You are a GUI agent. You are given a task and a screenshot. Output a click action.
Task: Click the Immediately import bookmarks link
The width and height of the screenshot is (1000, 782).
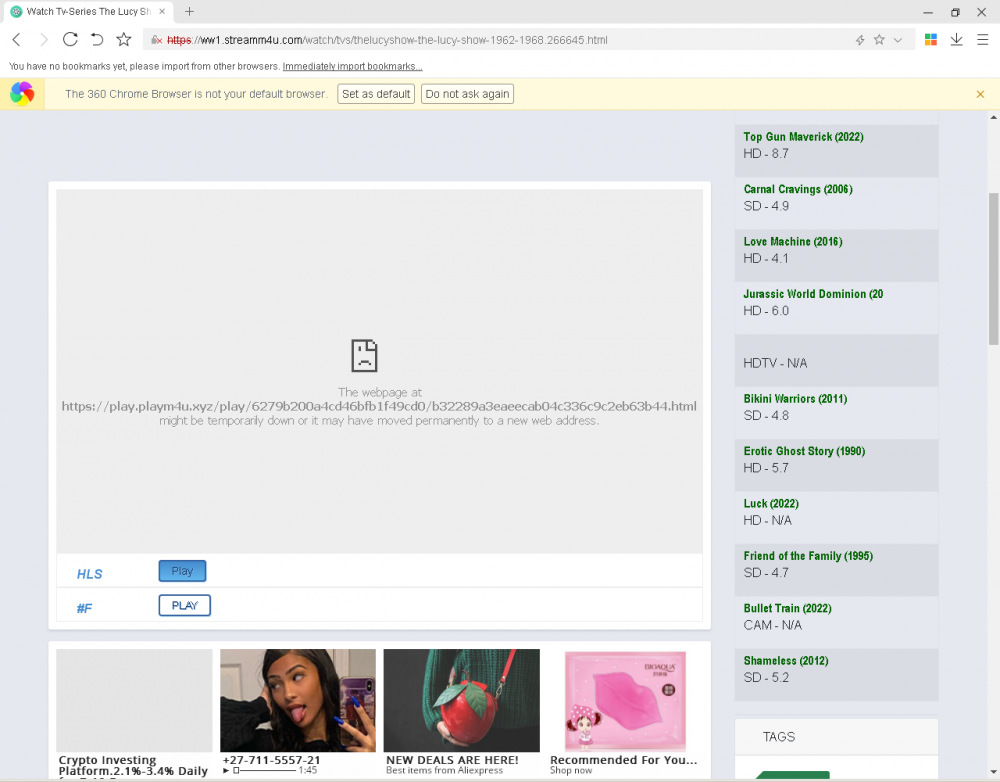[352, 67]
